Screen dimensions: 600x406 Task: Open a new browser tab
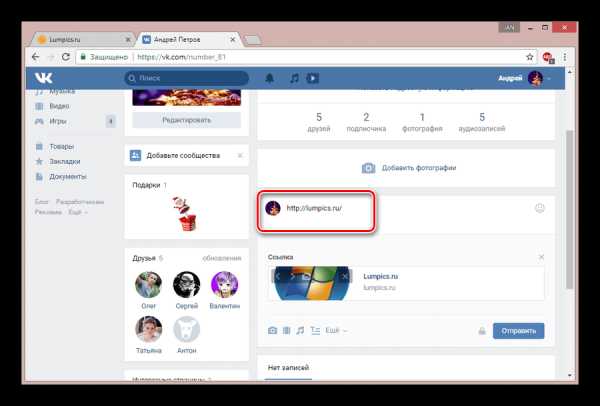[253, 40]
